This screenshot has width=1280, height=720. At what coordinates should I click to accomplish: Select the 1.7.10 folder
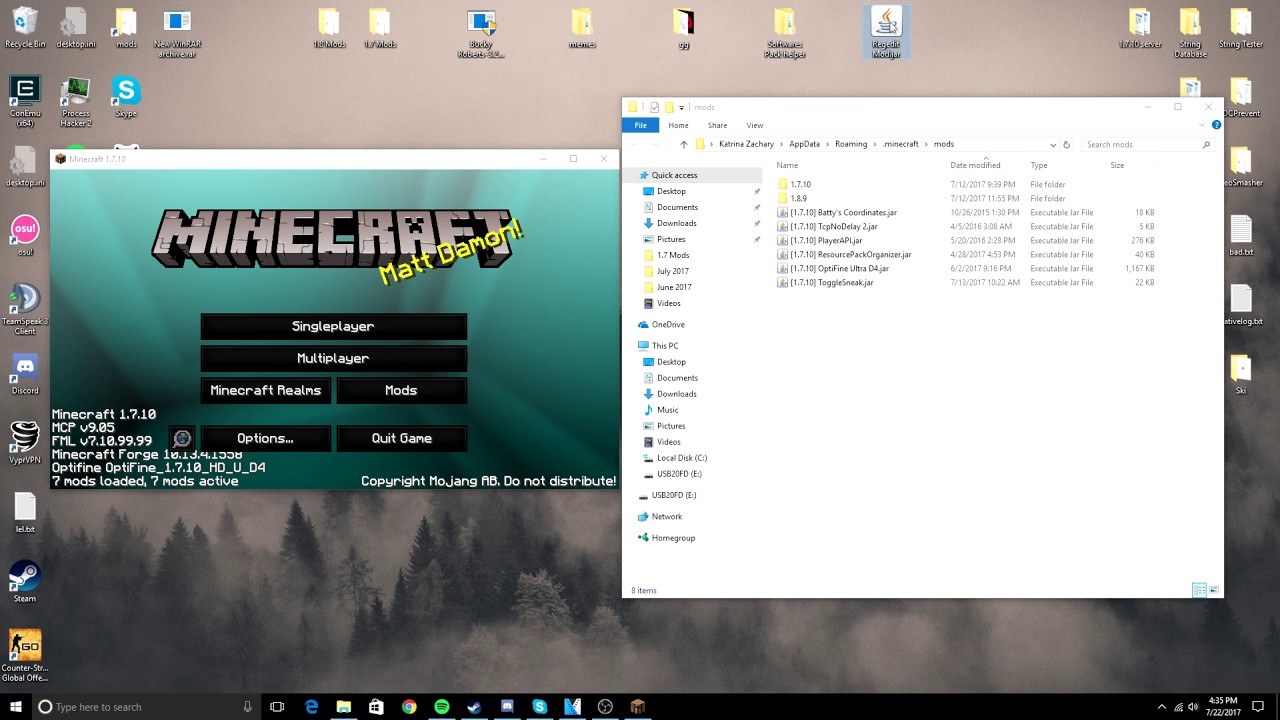(x=800, y=184)
